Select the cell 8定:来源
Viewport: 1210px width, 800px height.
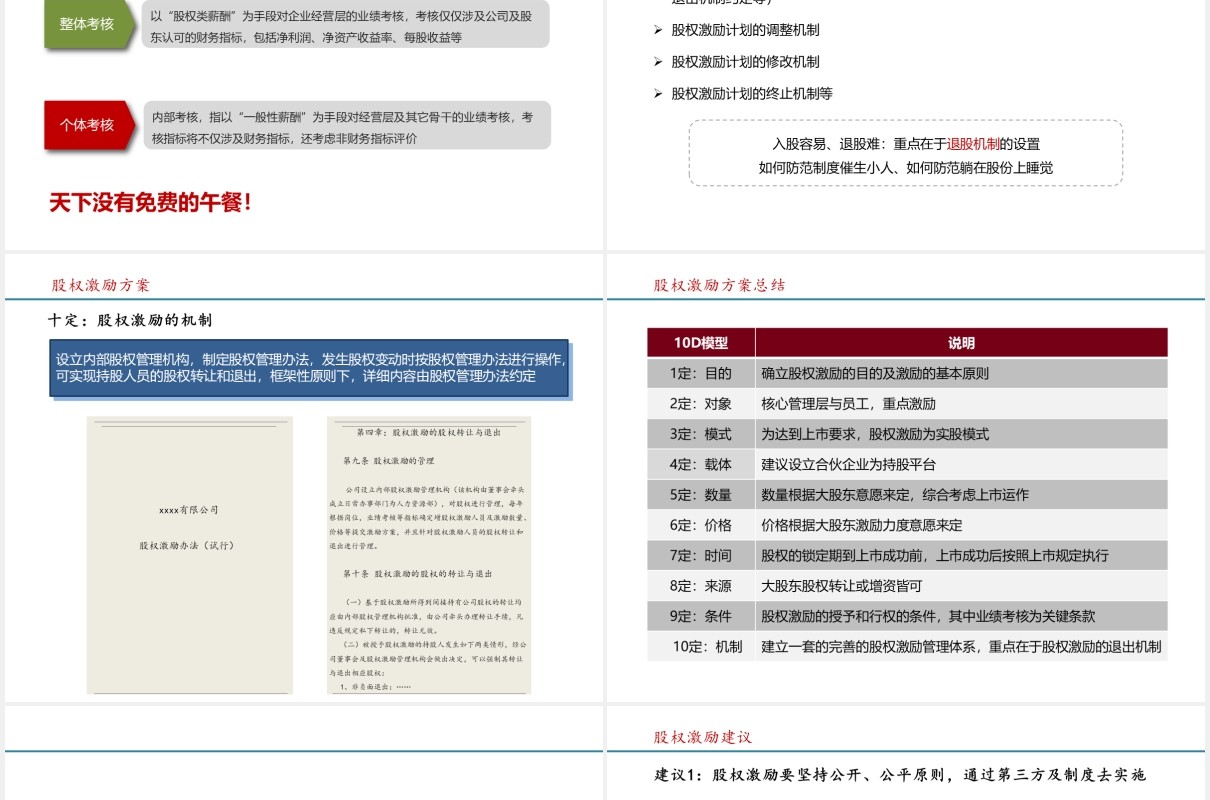(x=701, y=586)
